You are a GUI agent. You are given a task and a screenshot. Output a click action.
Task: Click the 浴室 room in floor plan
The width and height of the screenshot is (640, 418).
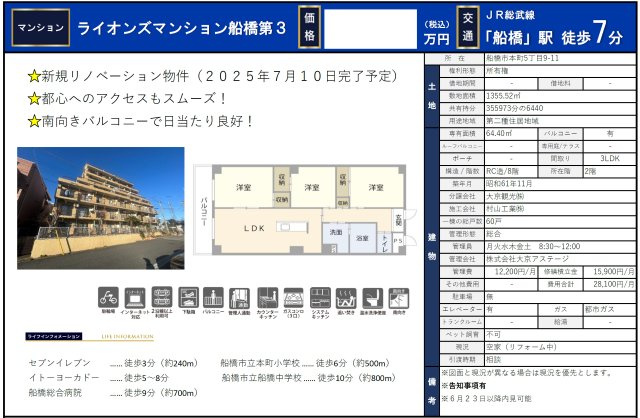362,238
